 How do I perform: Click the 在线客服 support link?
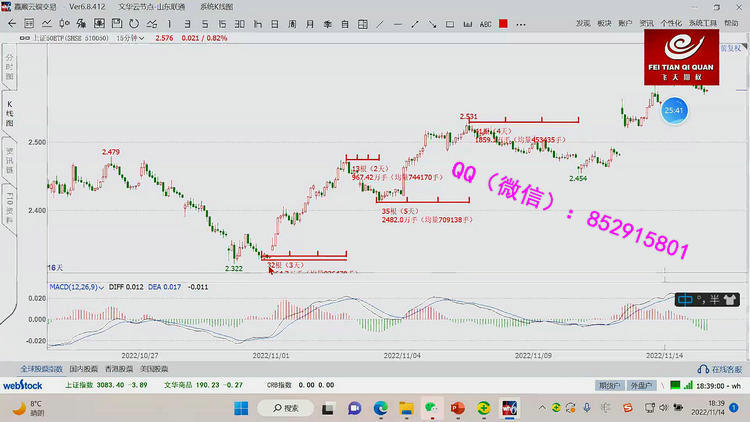point(722,369)
